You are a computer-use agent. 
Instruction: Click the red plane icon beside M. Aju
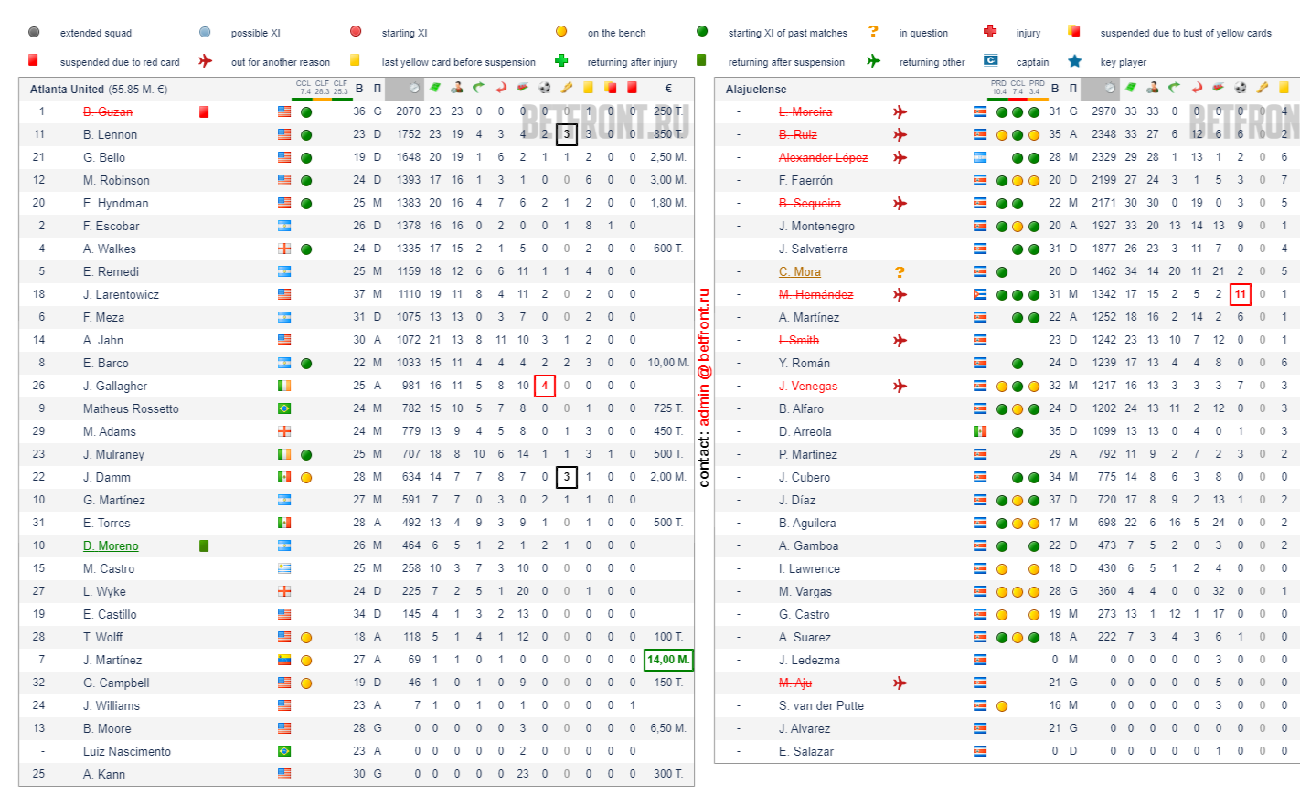pyautogui.click(x=899, y=683)
